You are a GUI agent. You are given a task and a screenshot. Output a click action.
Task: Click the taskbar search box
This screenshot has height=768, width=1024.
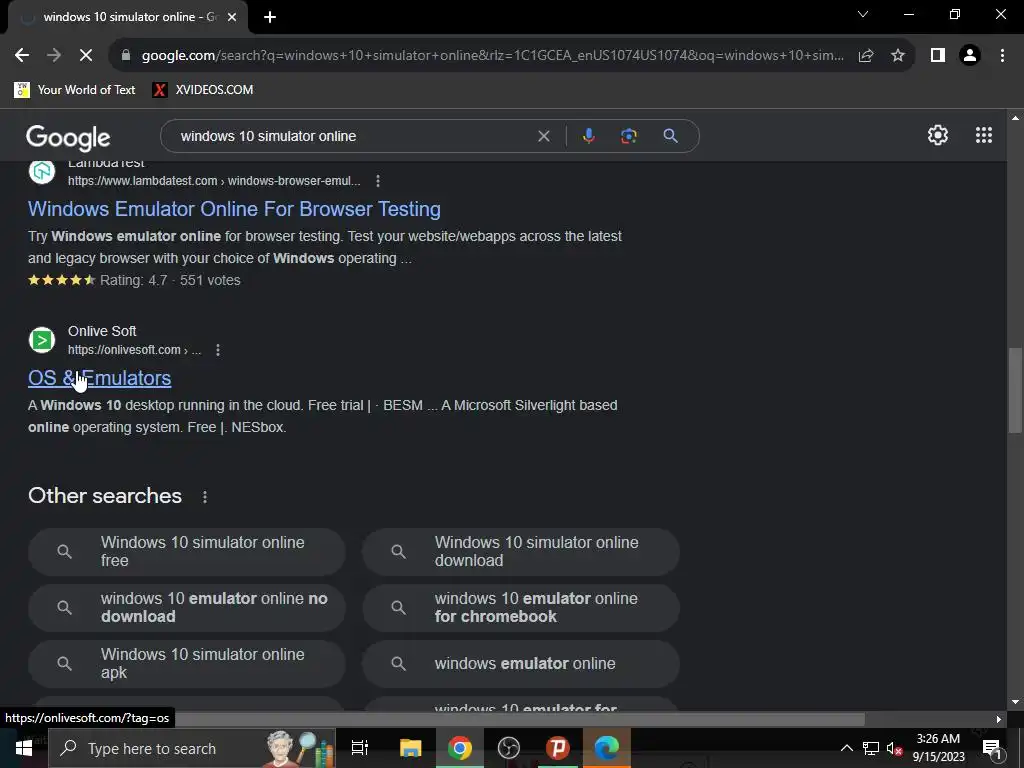(x=192, y=748)
